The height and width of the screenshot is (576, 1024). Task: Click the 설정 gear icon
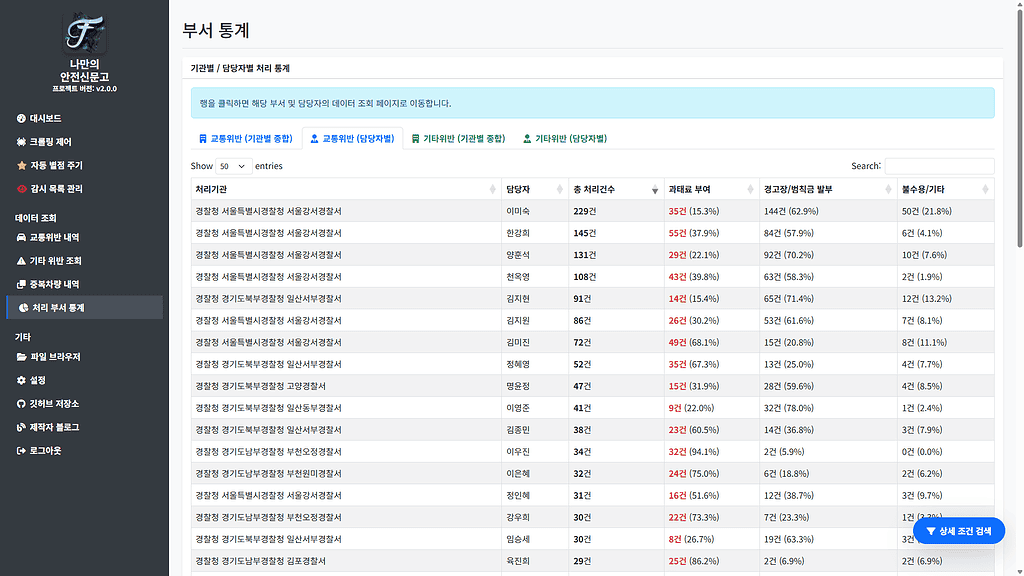(x=21, y=381)
